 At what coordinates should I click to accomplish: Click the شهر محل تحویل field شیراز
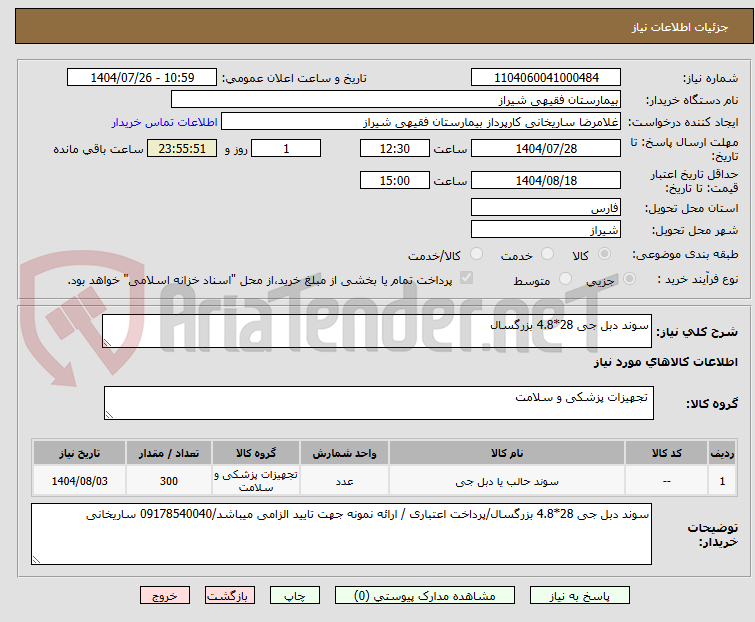(x=546, y=230)
